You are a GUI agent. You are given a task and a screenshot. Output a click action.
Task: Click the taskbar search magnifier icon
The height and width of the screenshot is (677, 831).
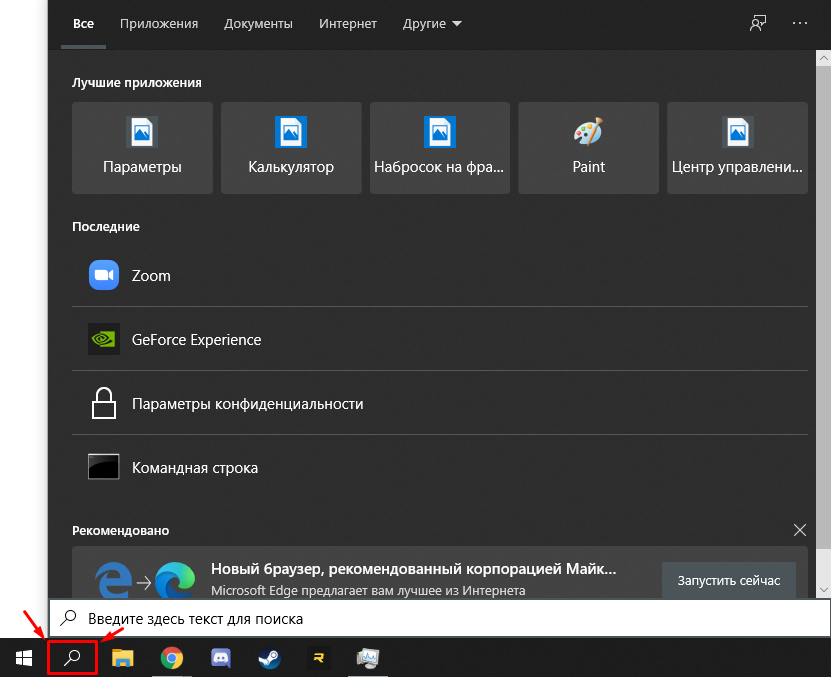[x=72, y=658]
